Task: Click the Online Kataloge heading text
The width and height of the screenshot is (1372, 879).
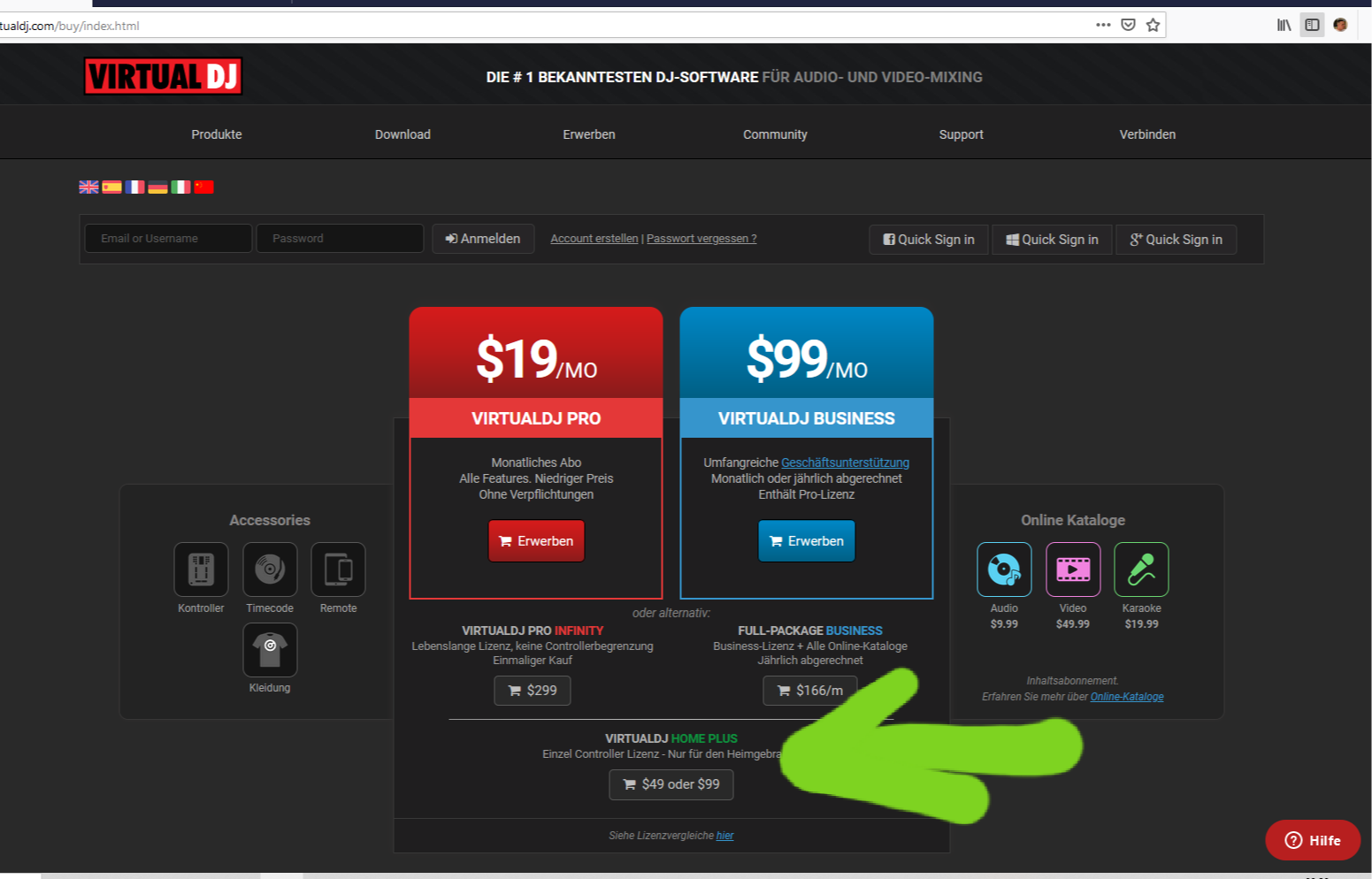Action: [1073, 520]
